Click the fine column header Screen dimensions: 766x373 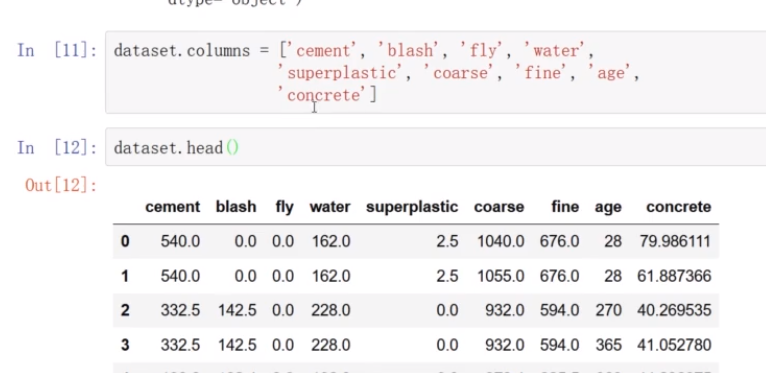[565, 207]
